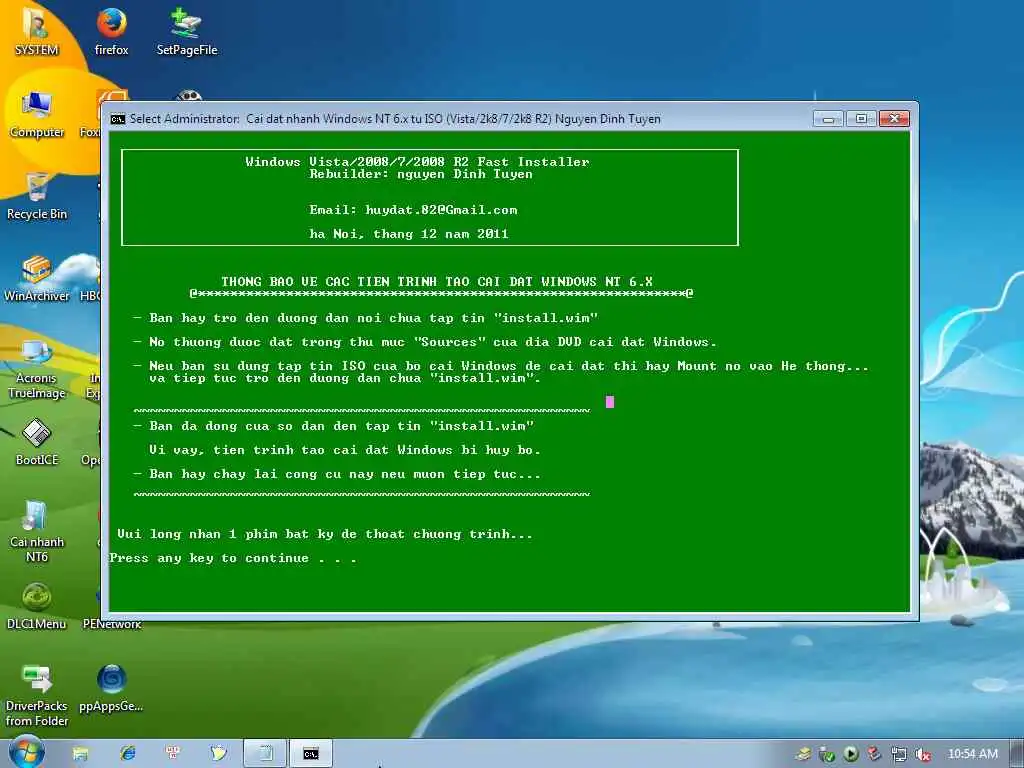Minimize the Administrator console window
The height and width of the screenshot is (768, 1024).
click(828, 119)
